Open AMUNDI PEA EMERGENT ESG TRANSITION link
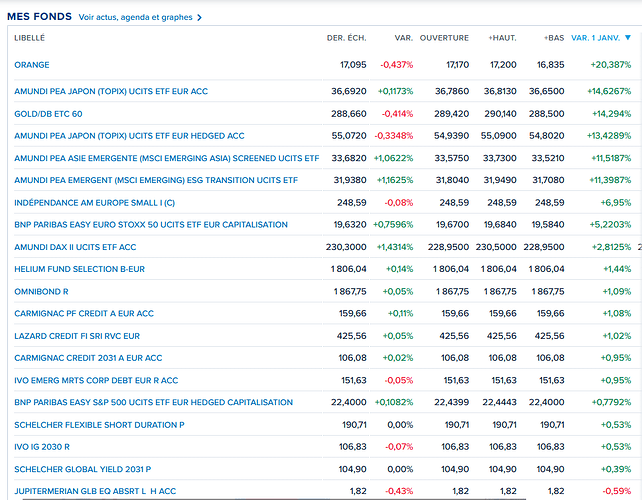This screenshot has width=642, height=500. point(156,180)
